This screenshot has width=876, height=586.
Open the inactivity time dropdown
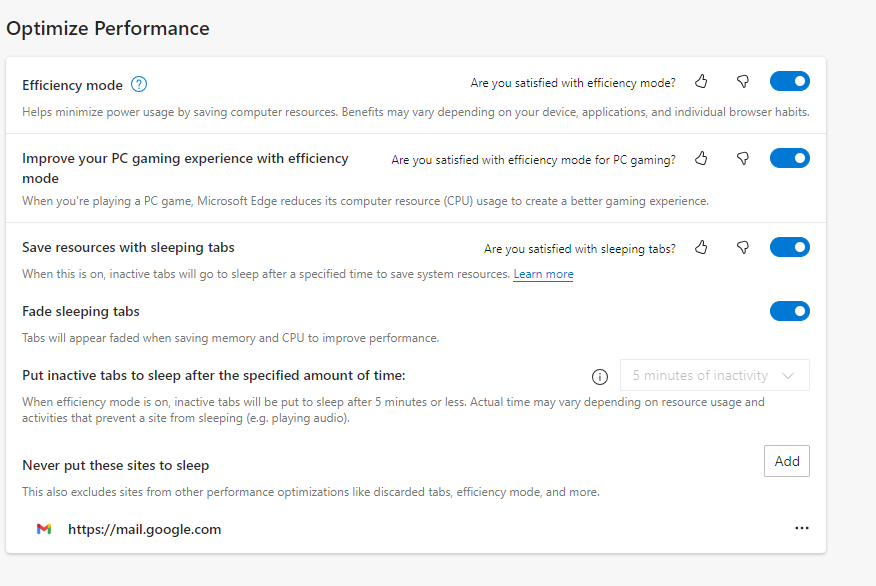(x=714, y=375)
